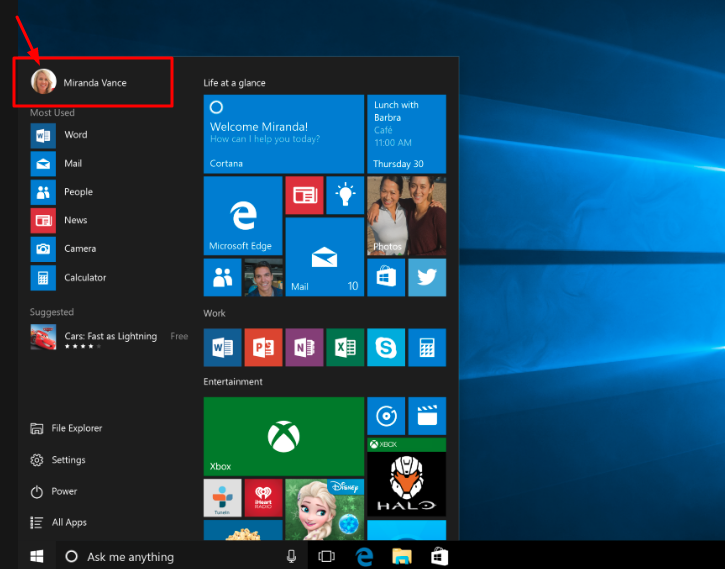Click the microphone icon in search box
The image size is (725, 569).
tap(291, 557)
